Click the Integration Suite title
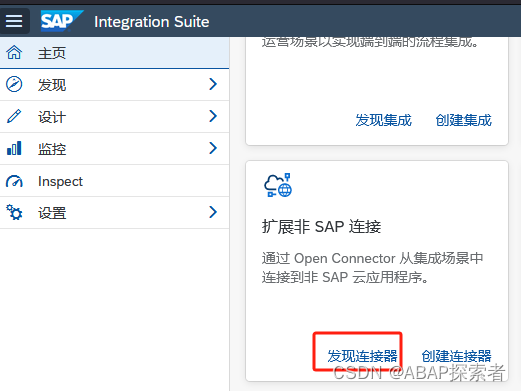This screenshot has height=391, width=521. [x=152, y=22]
